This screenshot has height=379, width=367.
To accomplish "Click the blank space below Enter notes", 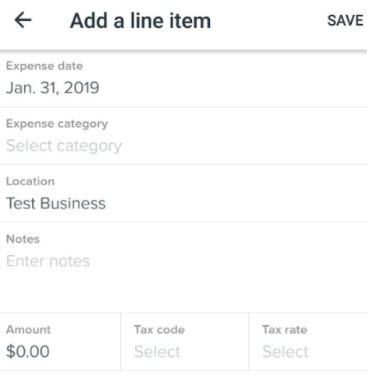I will click(x=183, y=292).
